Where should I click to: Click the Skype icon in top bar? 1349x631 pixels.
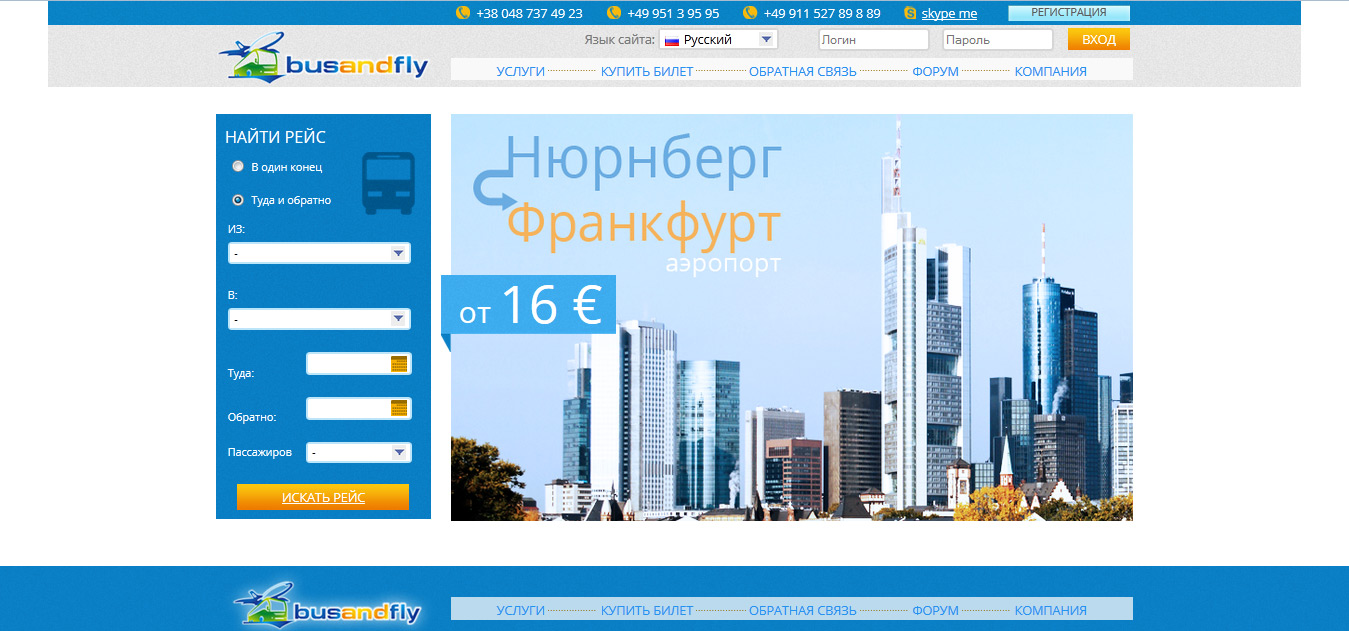[910, 13]
